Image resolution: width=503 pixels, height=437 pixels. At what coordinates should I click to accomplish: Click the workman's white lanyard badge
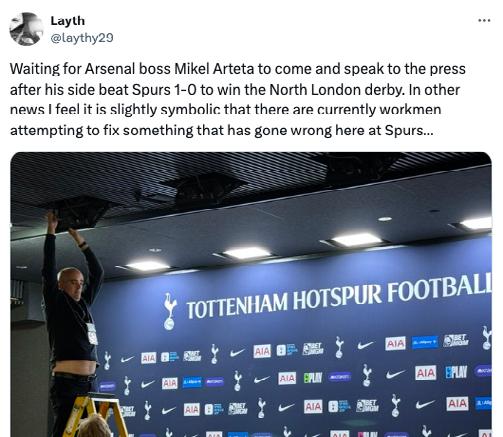point(92,334)
